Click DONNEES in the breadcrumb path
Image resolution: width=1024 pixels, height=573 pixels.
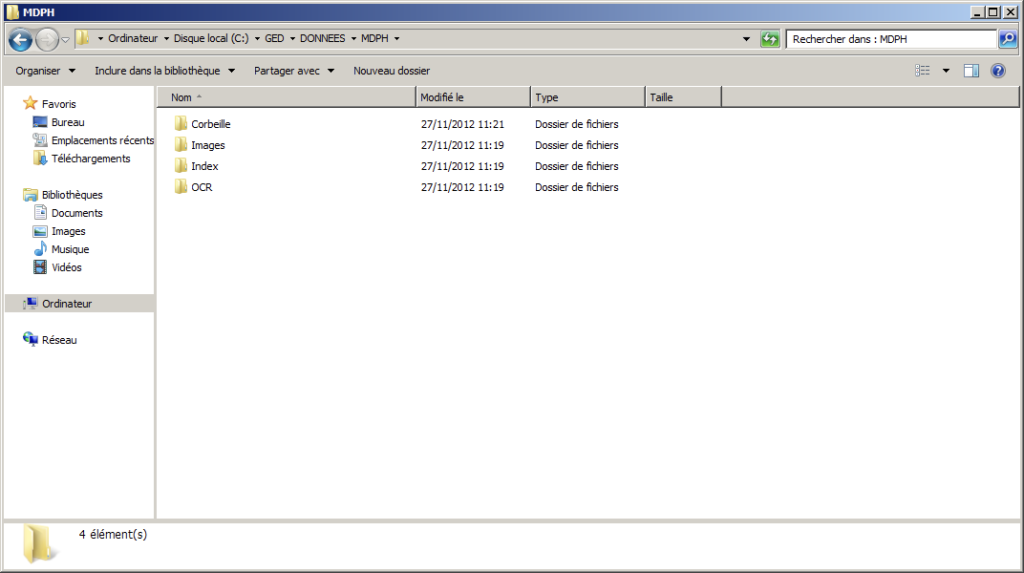tap(322, 39)
